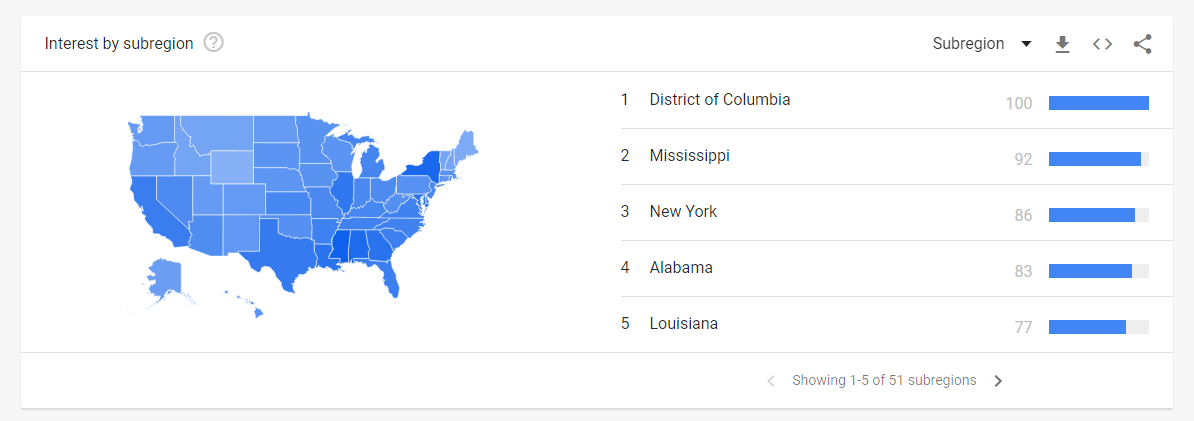Go to the next page of subregions
Screen dimensions: 1194x421
point(998,381)
